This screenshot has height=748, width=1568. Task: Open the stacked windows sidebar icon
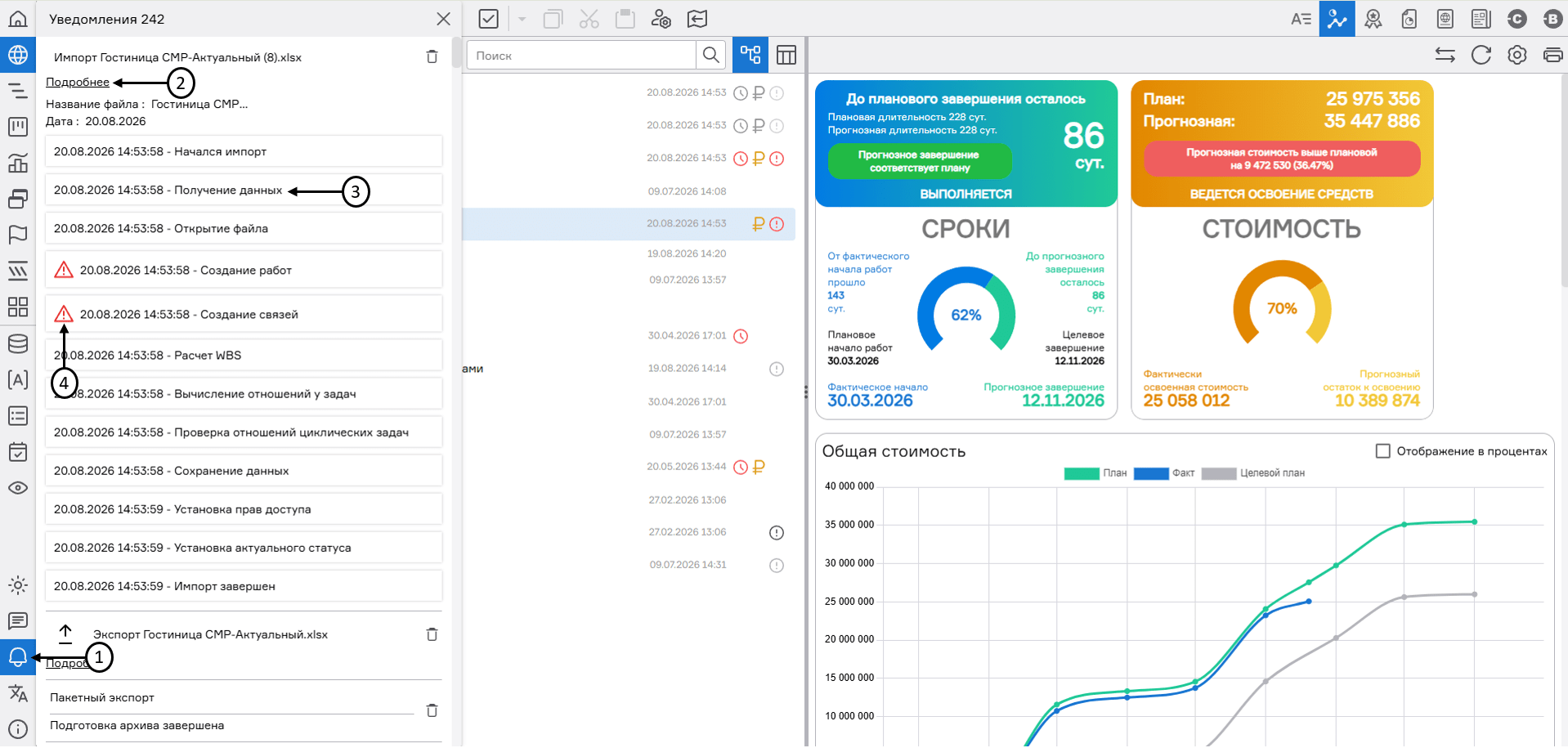(x=18, y=199)
